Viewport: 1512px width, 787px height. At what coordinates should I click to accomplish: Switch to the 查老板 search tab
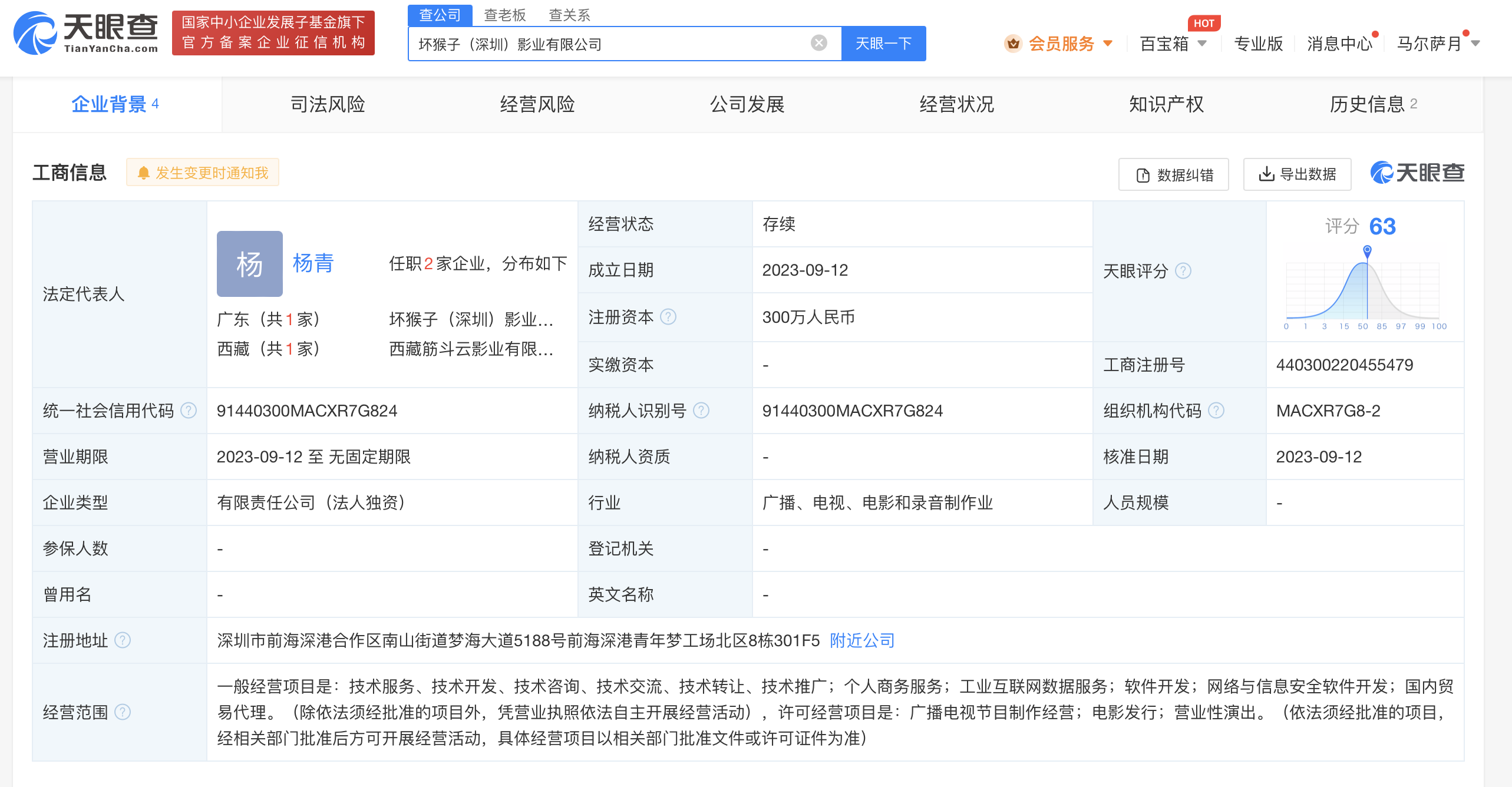[x=504, y=15]
